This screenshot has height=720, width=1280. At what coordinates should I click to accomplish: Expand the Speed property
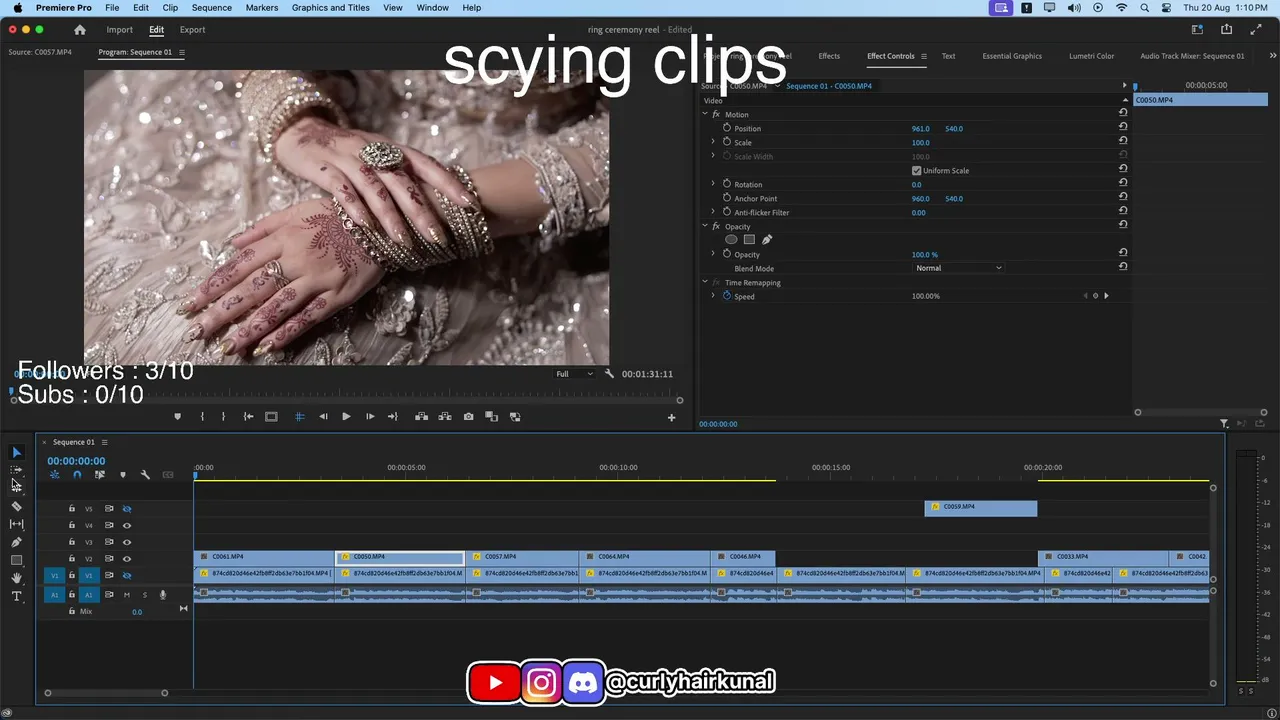point(713,297)
